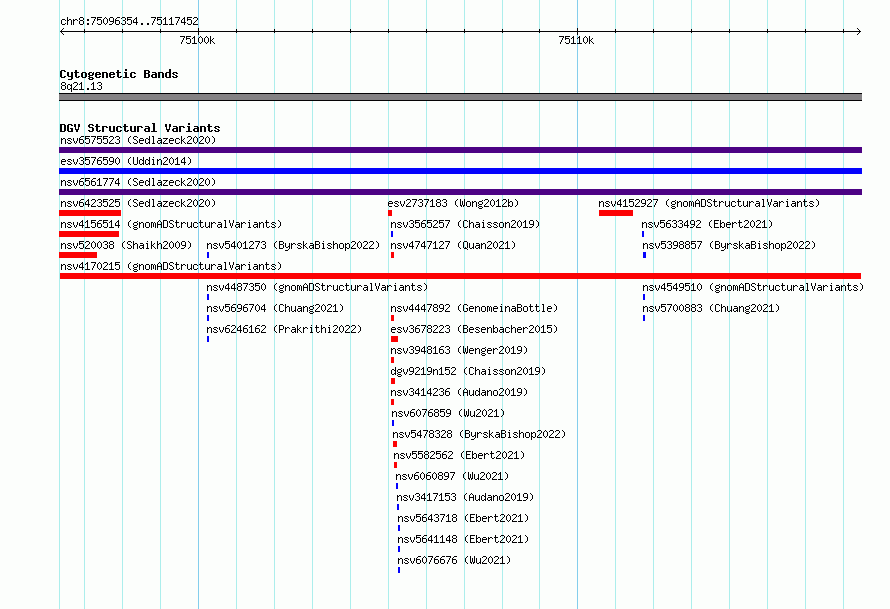Viewport: 890px width, 609px height.
Task: Click the red marker under esv3678223
Action: tap(394, 339)
